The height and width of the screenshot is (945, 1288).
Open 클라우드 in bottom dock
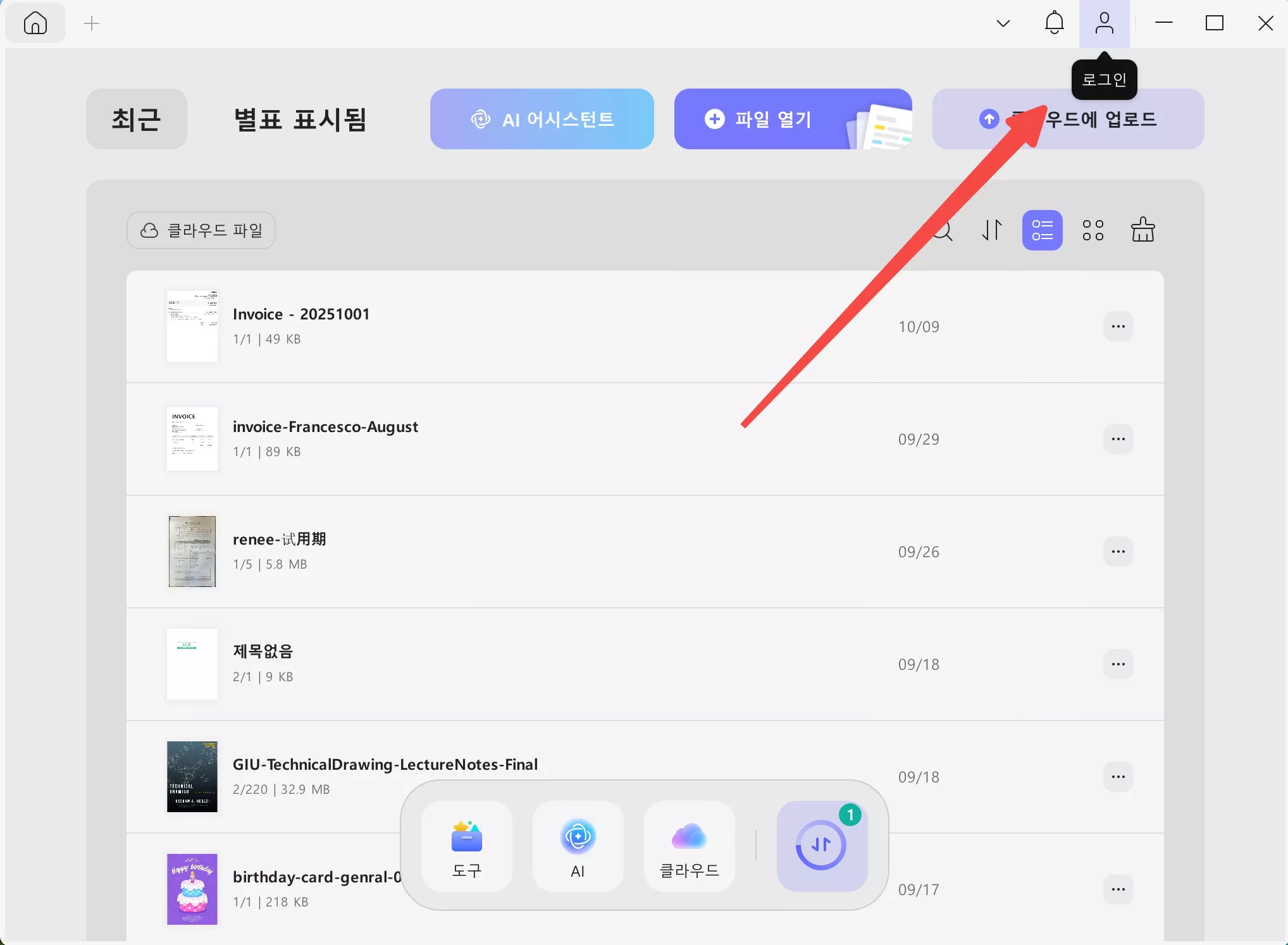pos(689,846)
